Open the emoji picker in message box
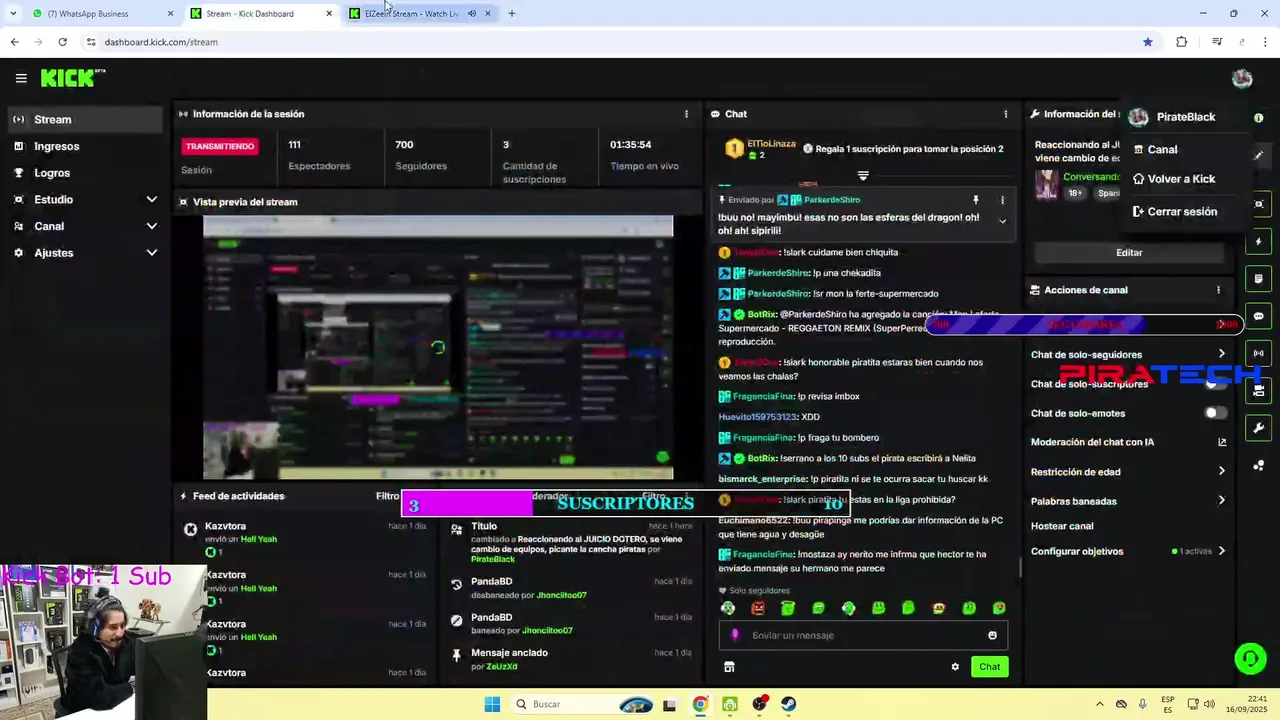The width and height of the screenshot is (1280, 720). pyautogui.click(x=992, y=635)
